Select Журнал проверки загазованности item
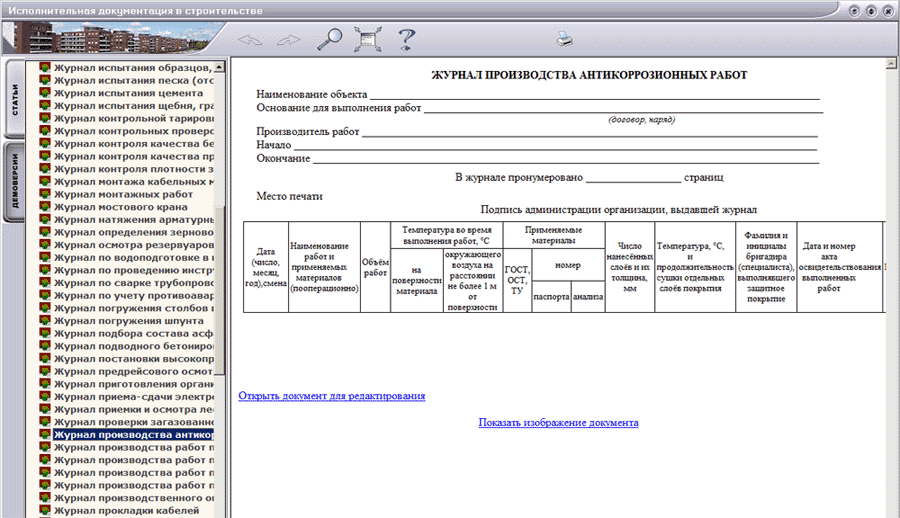The image size is (900, 518). click(133, 422)
